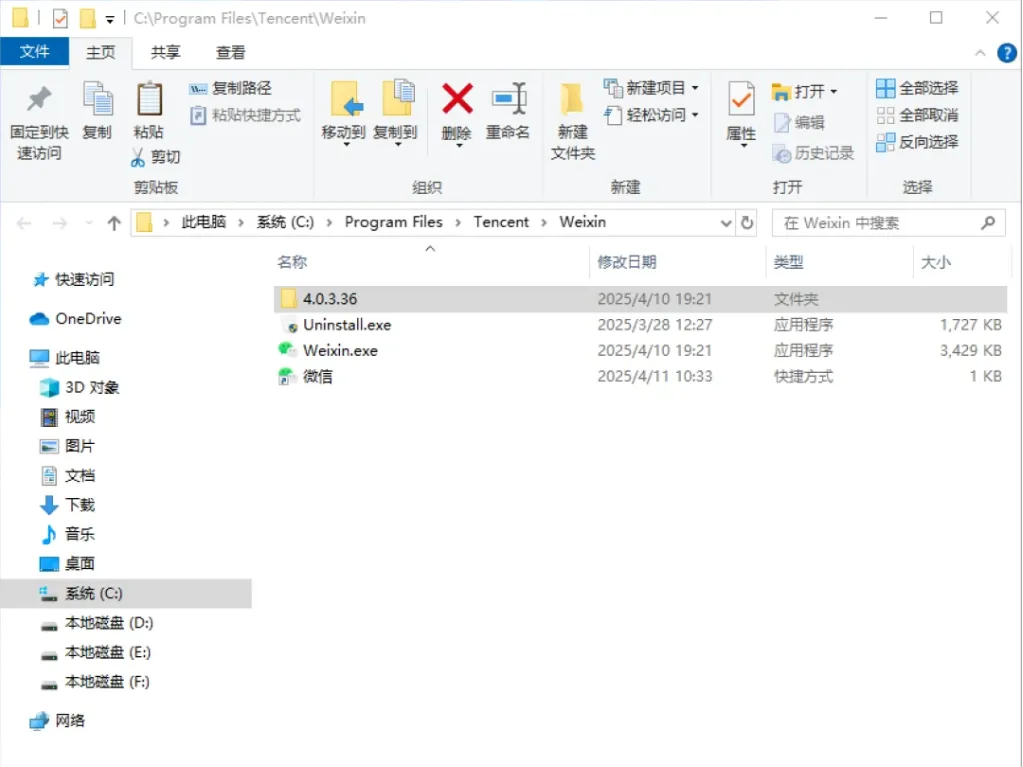Click 系统 (C:) in the breadcrumb
The width and height of the screenshot is (1023, 767).
tap(285, 222)
